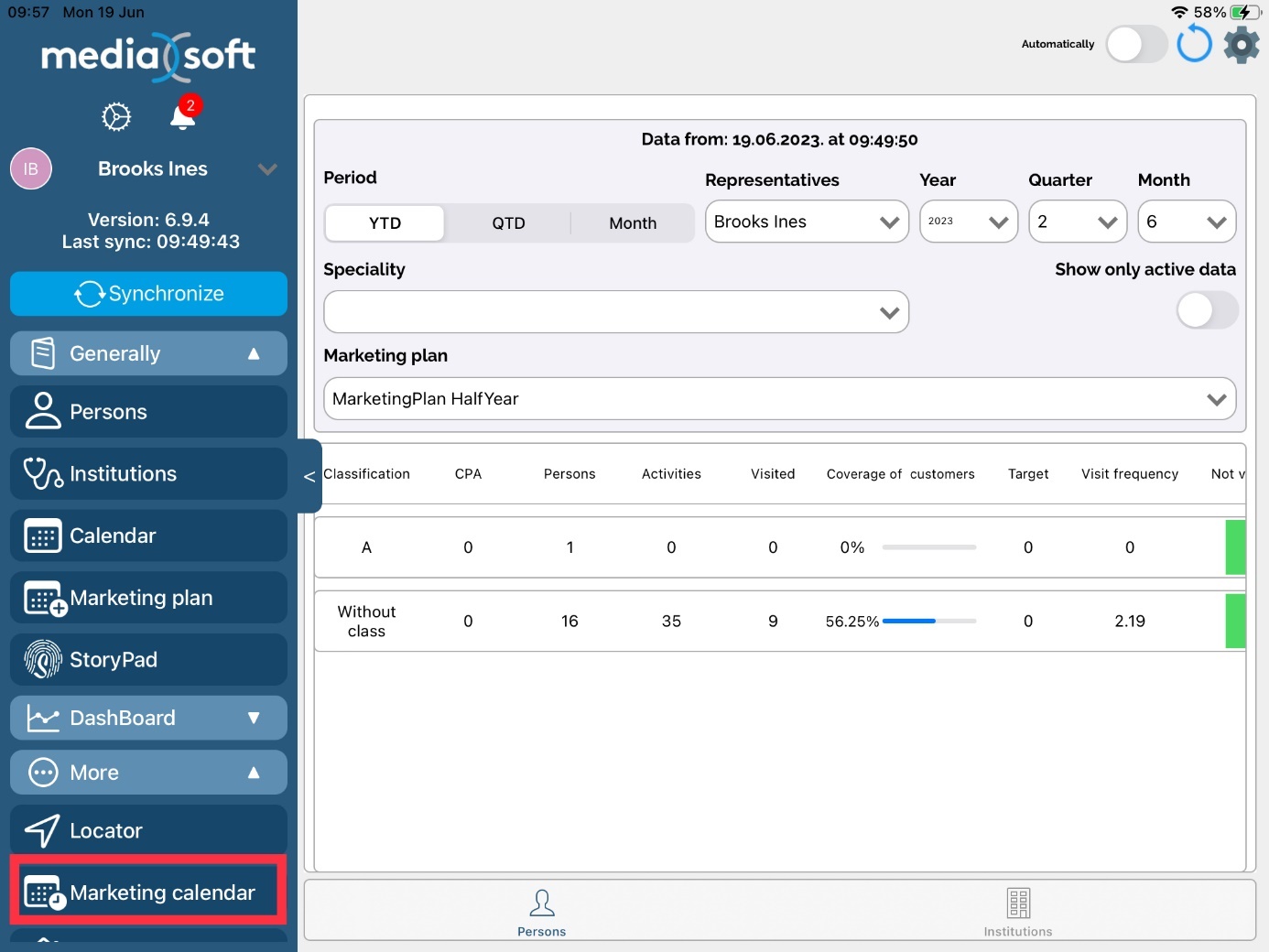The image size is (1269, 952).
Task: Collapse the sidebar with the arrow handle
Action: coord(309,476)
